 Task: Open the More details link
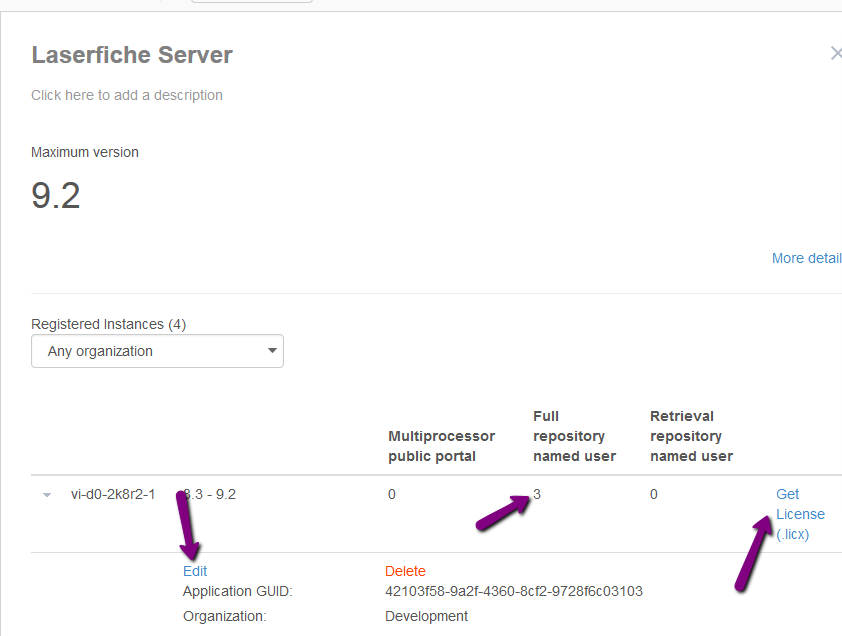(807, 258)
